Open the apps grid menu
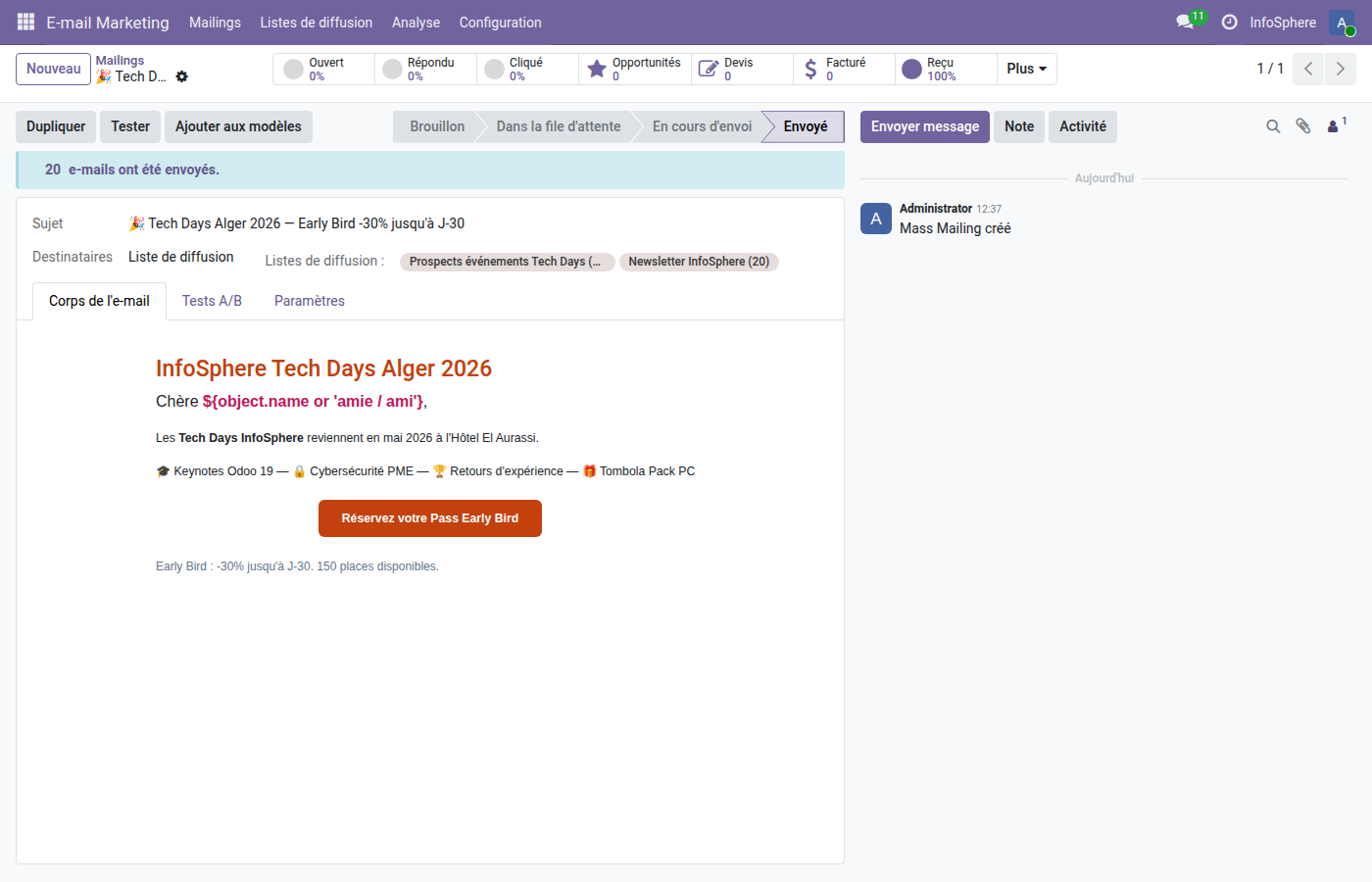 24,22
